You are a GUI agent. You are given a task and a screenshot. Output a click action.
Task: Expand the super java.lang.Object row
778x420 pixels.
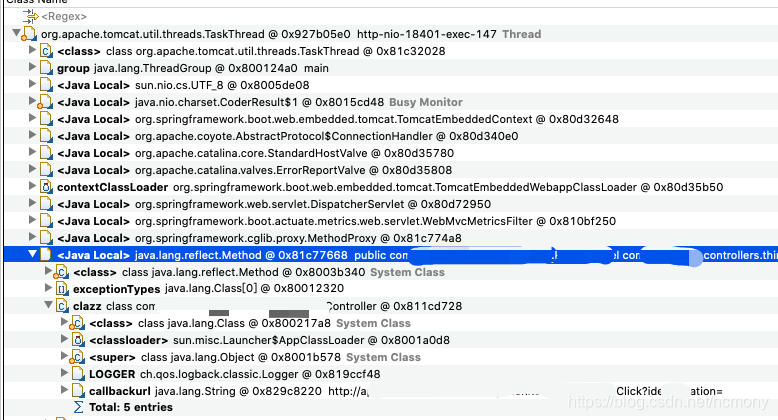coord(64,355)
